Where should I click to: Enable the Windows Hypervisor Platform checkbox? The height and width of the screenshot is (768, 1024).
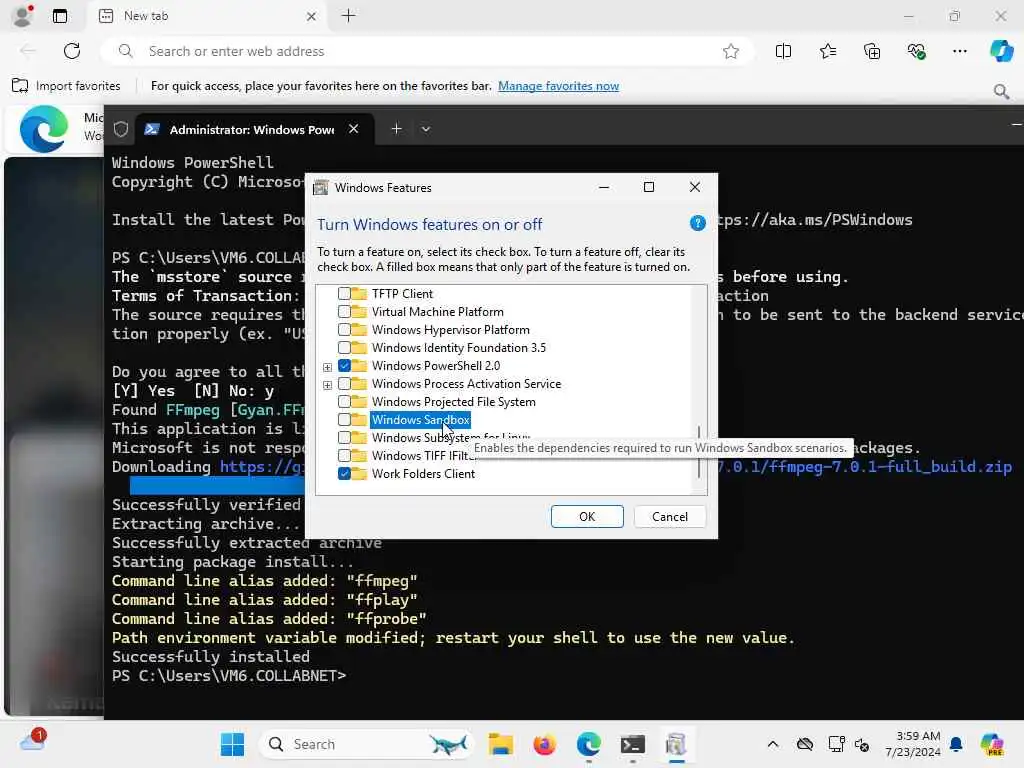pyautogui.click(x=344, y=330)
